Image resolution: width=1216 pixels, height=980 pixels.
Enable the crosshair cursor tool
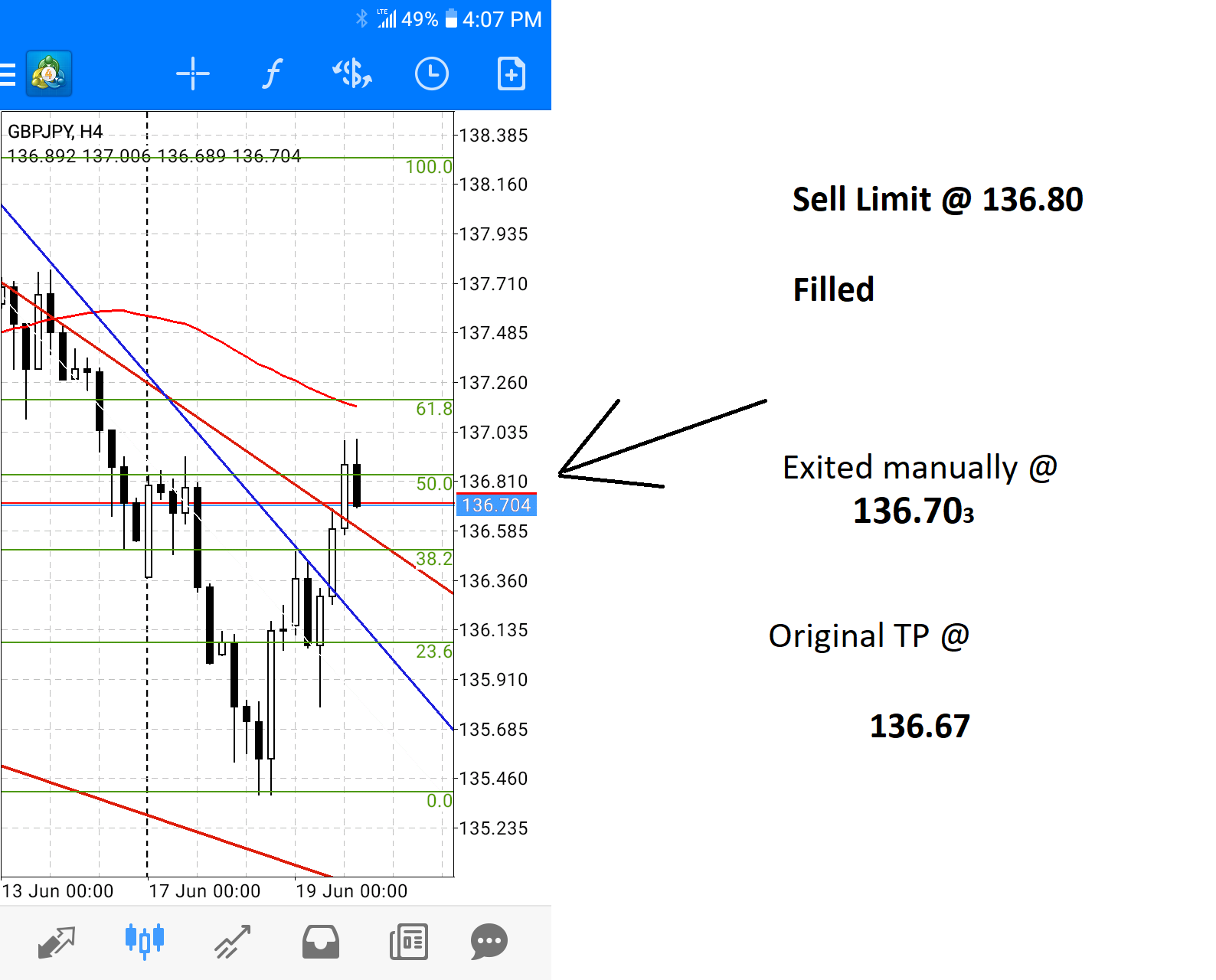click(192, 74)
